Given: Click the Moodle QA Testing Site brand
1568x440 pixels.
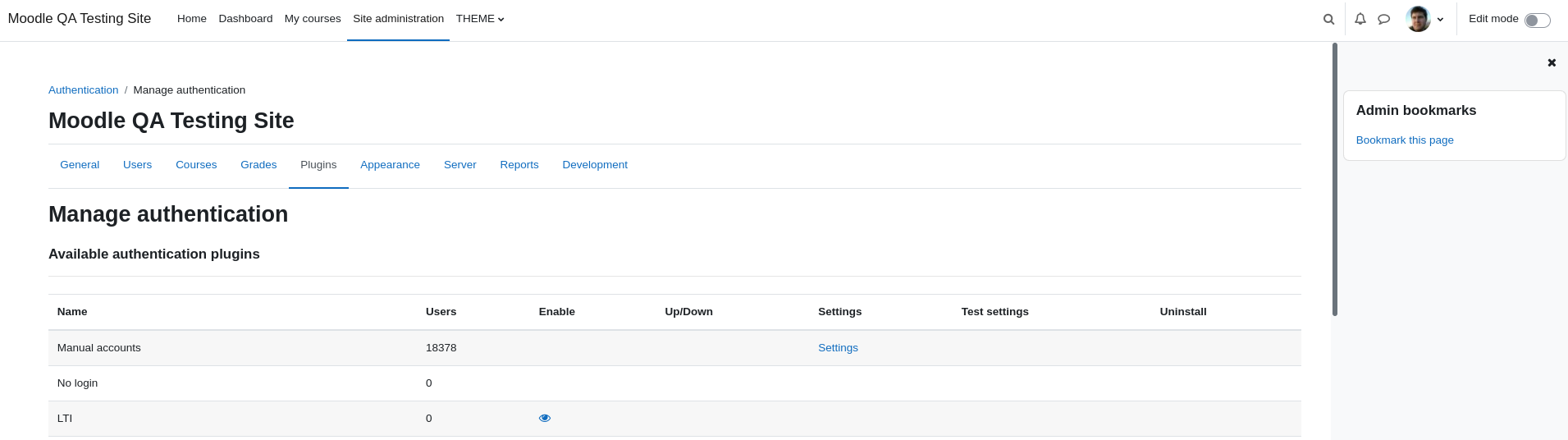Looking at the screenshot, I should point(80,19).
